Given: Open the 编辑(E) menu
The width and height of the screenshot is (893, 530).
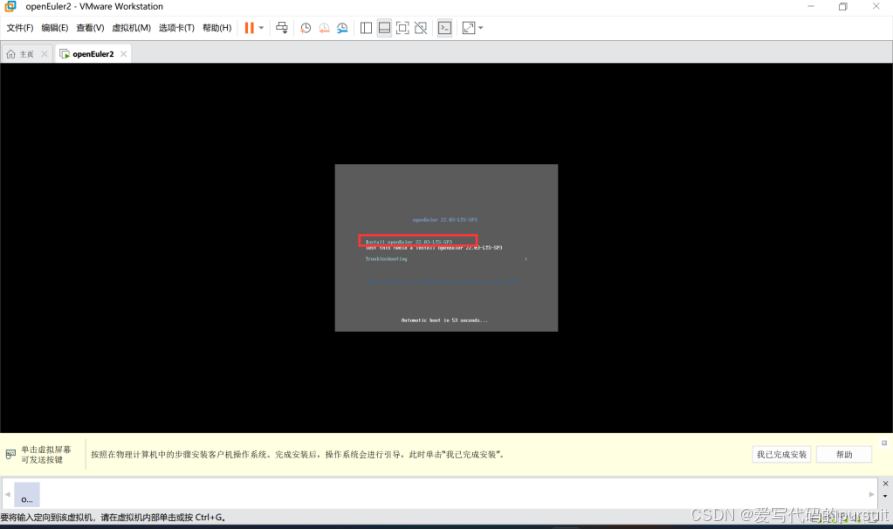Looking at the screenshot, I should click(x=55, y=28).
